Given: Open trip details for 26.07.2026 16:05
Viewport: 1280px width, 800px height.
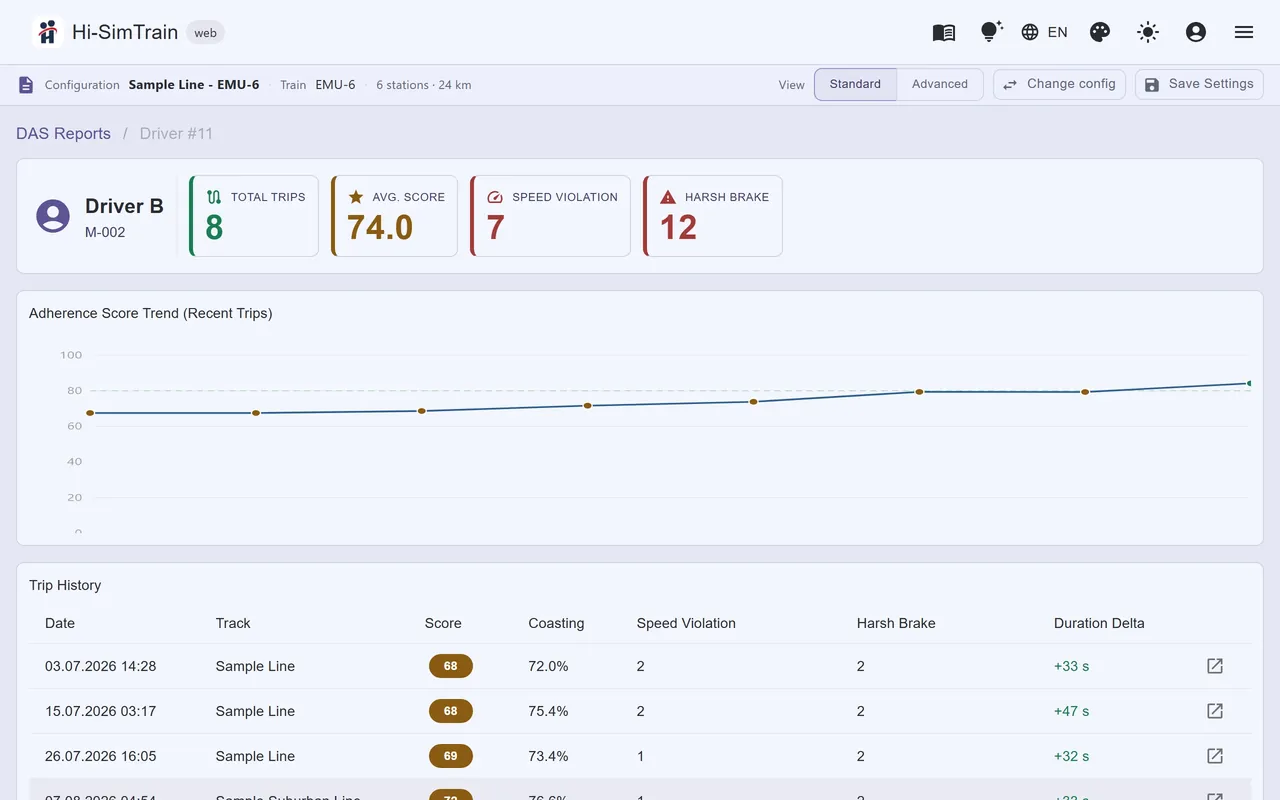Looking at the screenshot, I should (1215, 756).
